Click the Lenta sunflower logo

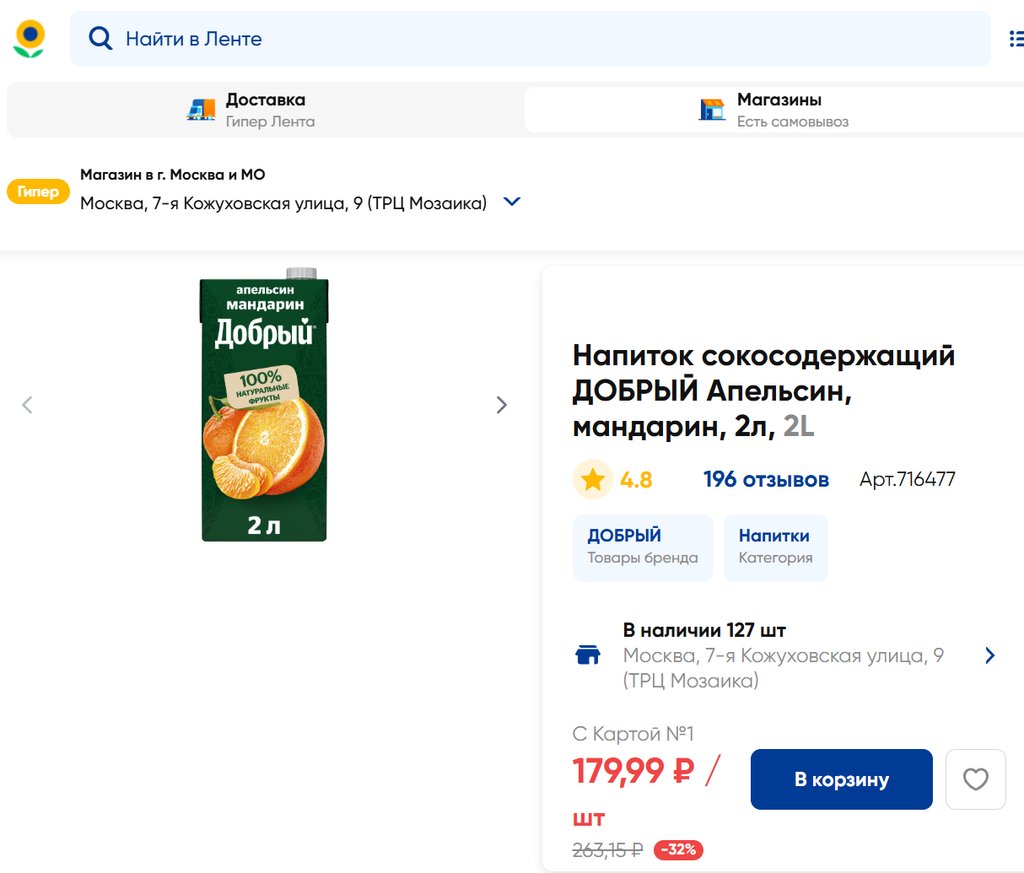tap(29, 39)
